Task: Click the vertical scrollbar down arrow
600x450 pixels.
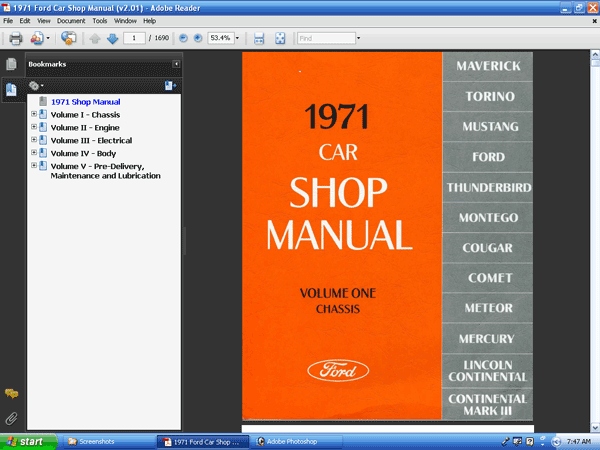Action: 595,427
